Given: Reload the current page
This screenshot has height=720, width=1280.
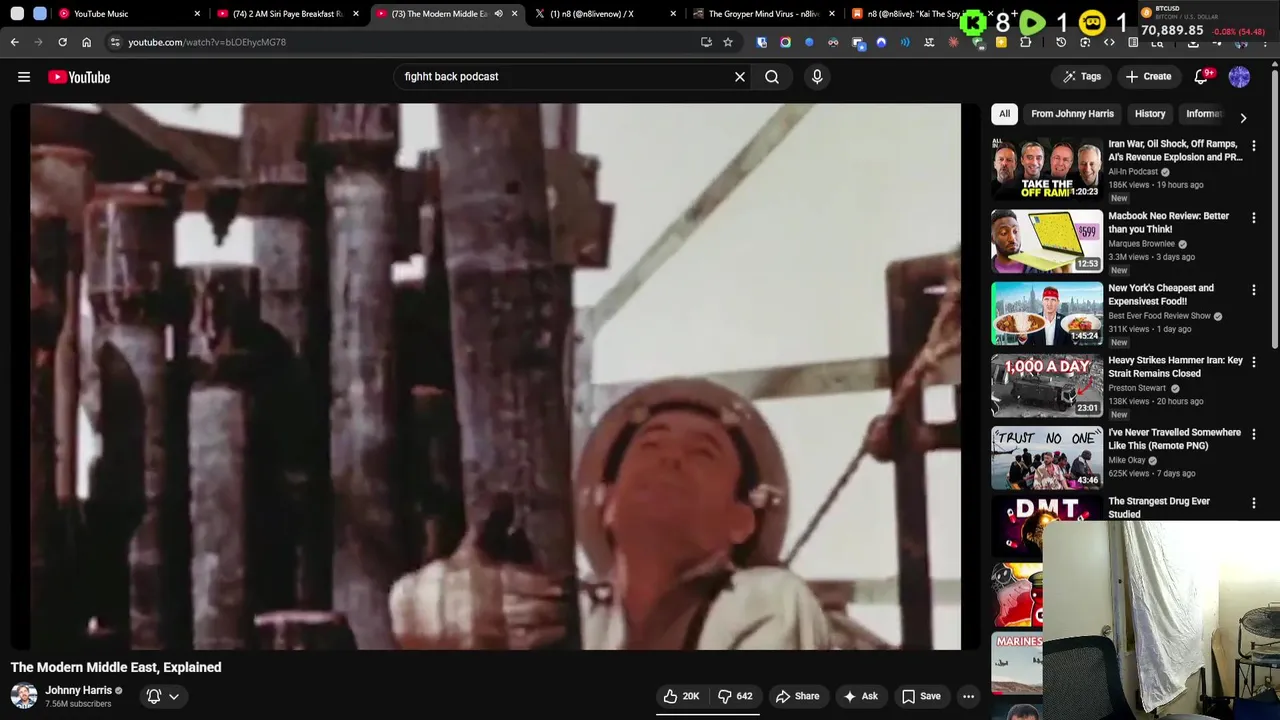Looking at the screenshot, I should 62,42.
